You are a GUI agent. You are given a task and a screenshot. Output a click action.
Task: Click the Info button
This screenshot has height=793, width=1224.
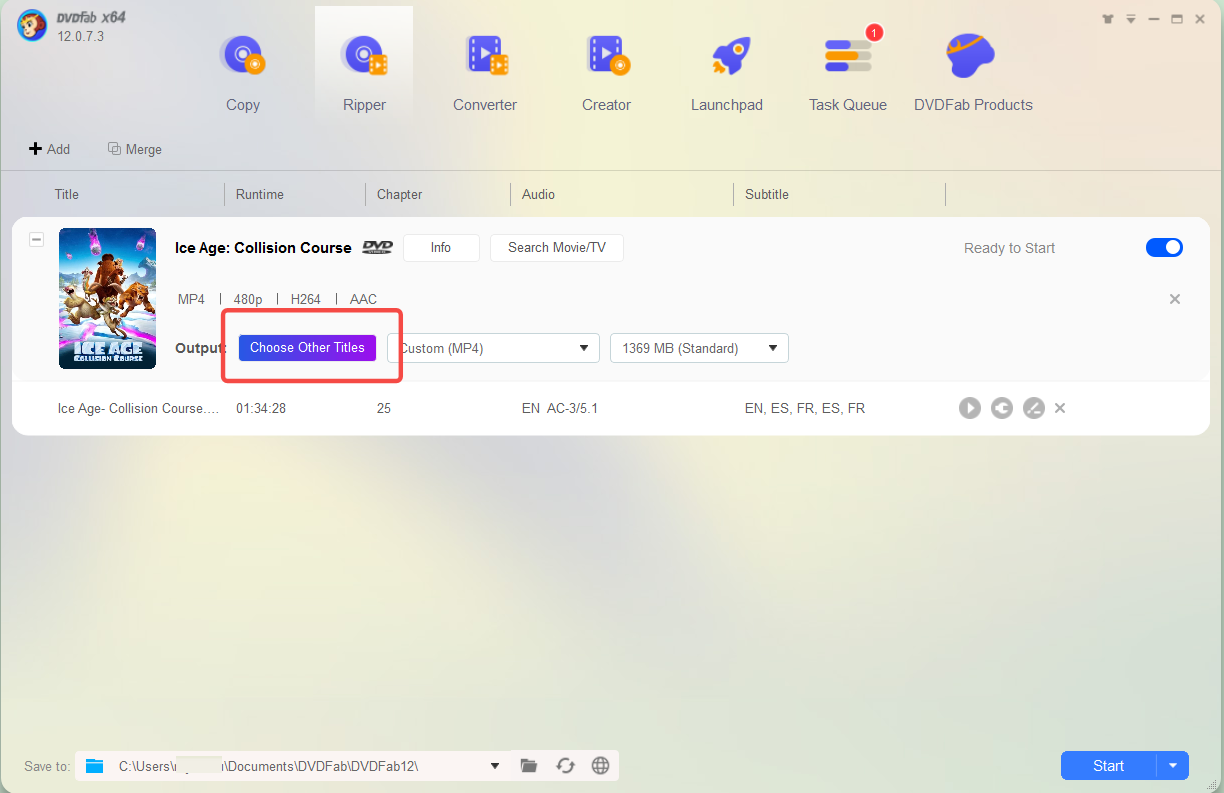(x=441, y=248)
